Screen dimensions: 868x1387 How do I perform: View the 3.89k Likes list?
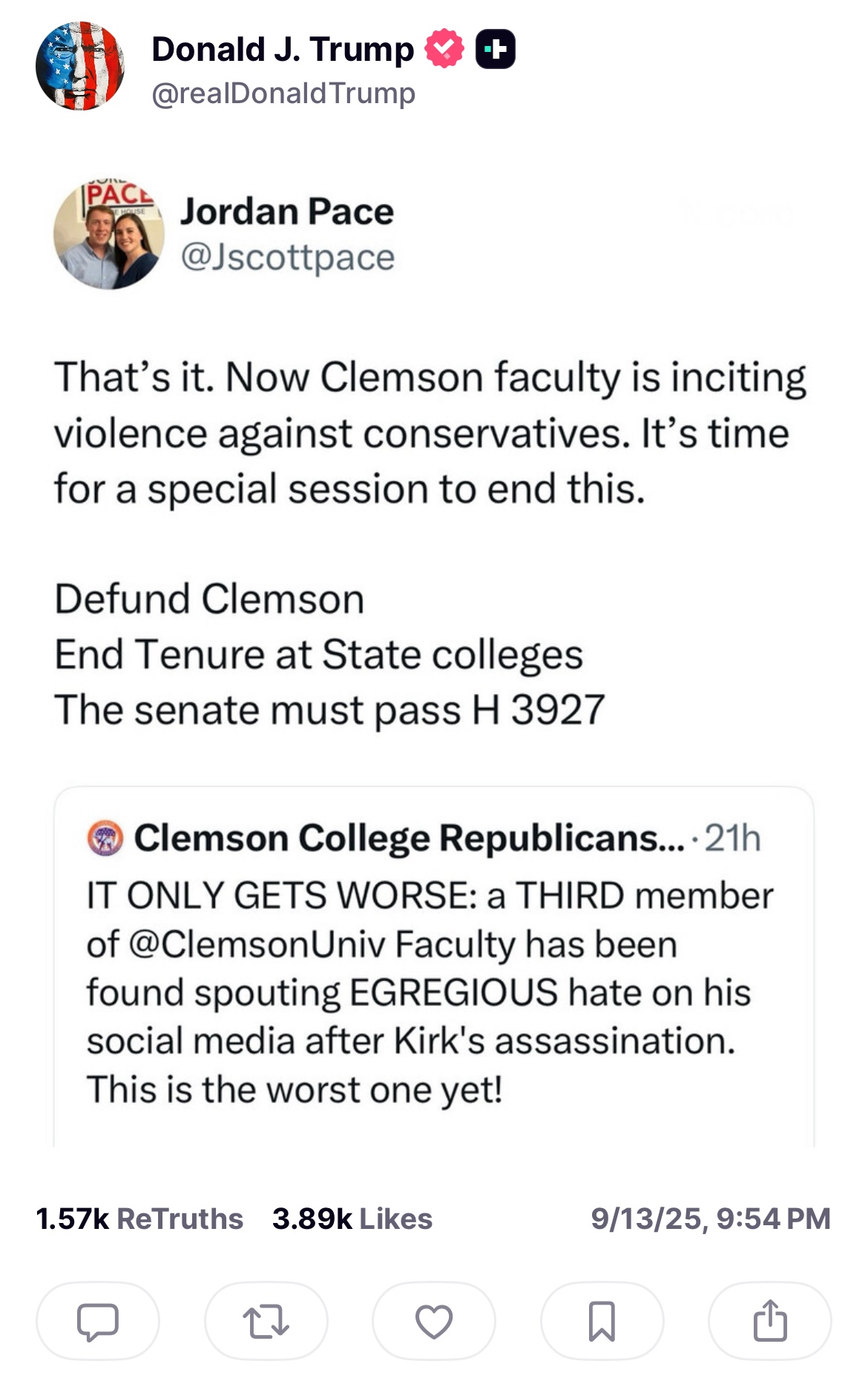tap(352, 1219)
